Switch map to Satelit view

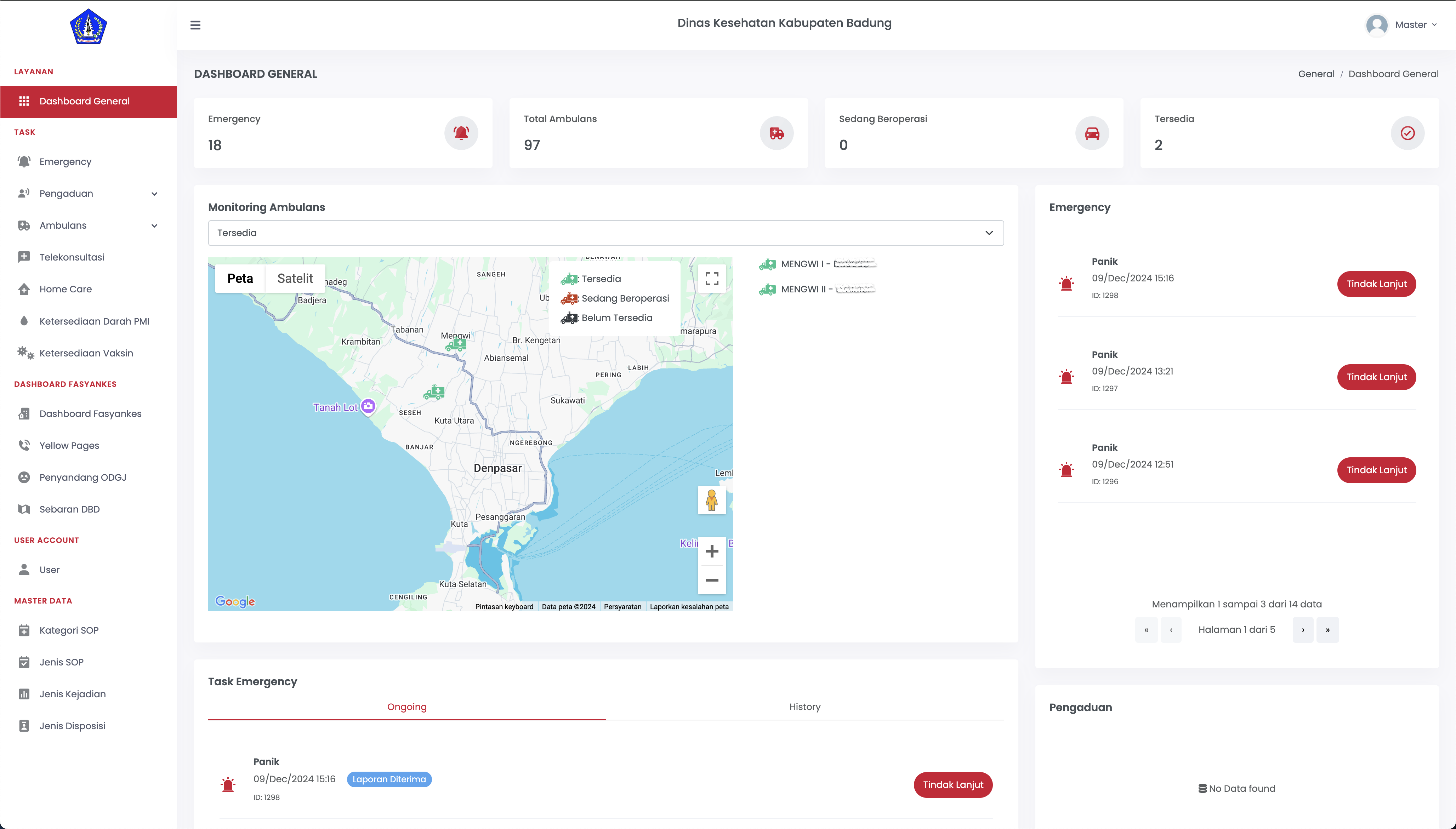(294, 279)
